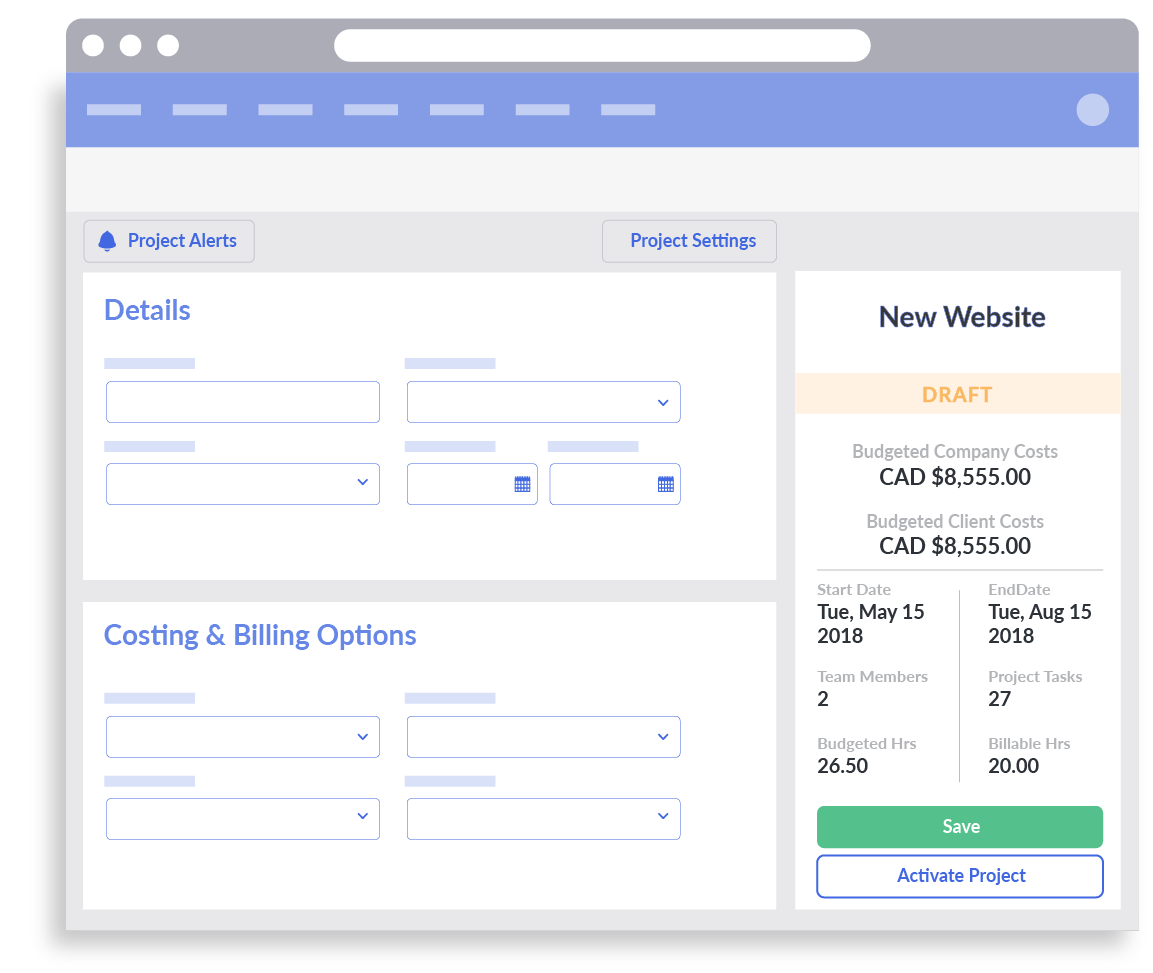The height and width of the screenshot is (973, 1153).
Task: Click the first text input in Details
Action: (x=243, y=402)
